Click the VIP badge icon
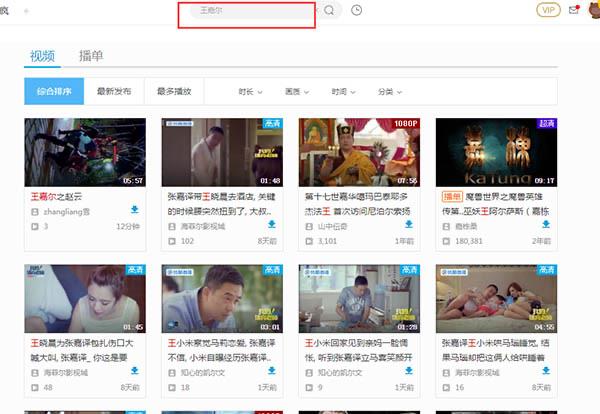The image size is (600, 414). 548,10
